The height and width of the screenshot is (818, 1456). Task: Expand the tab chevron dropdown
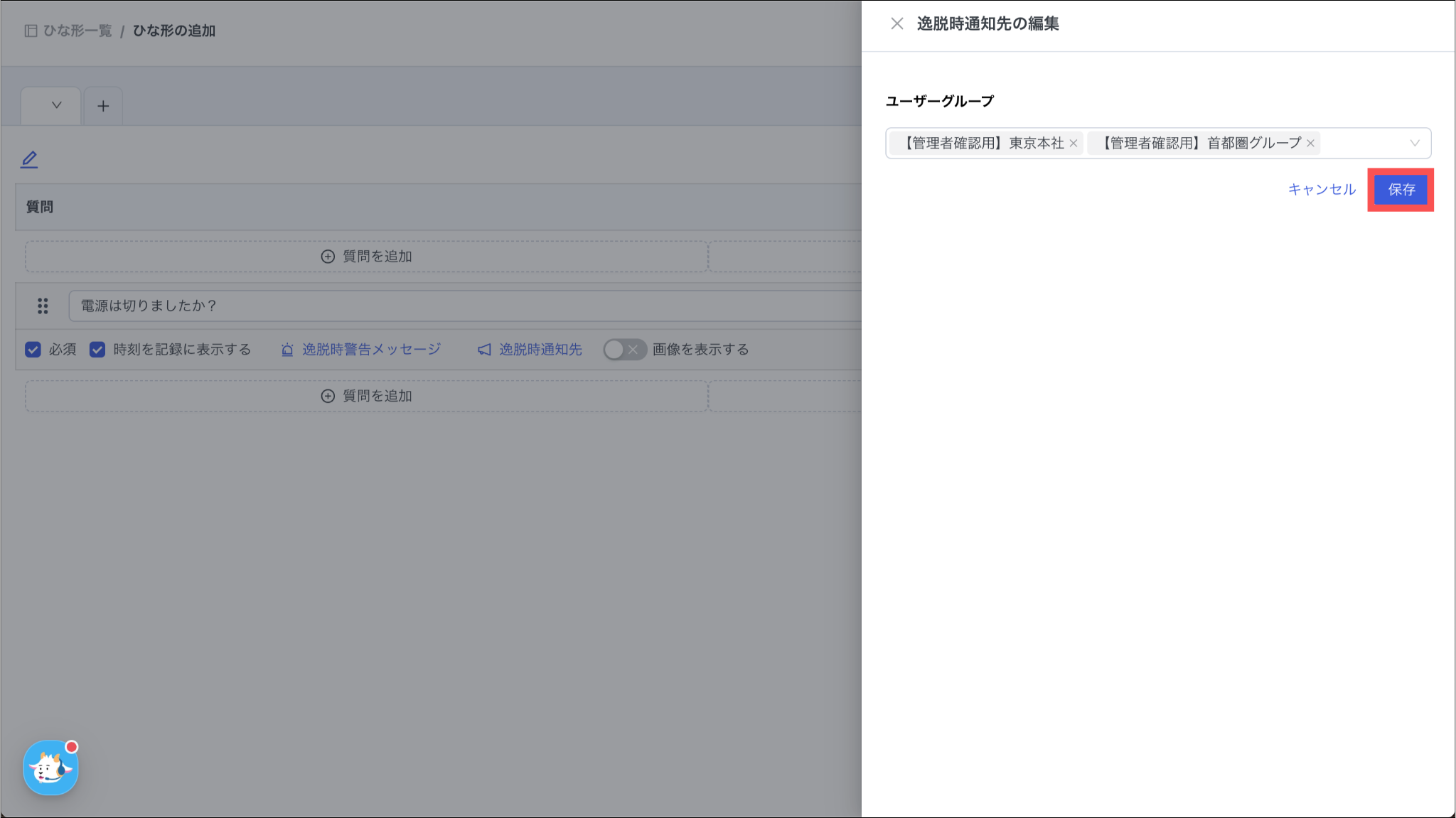tap(56, 105)
